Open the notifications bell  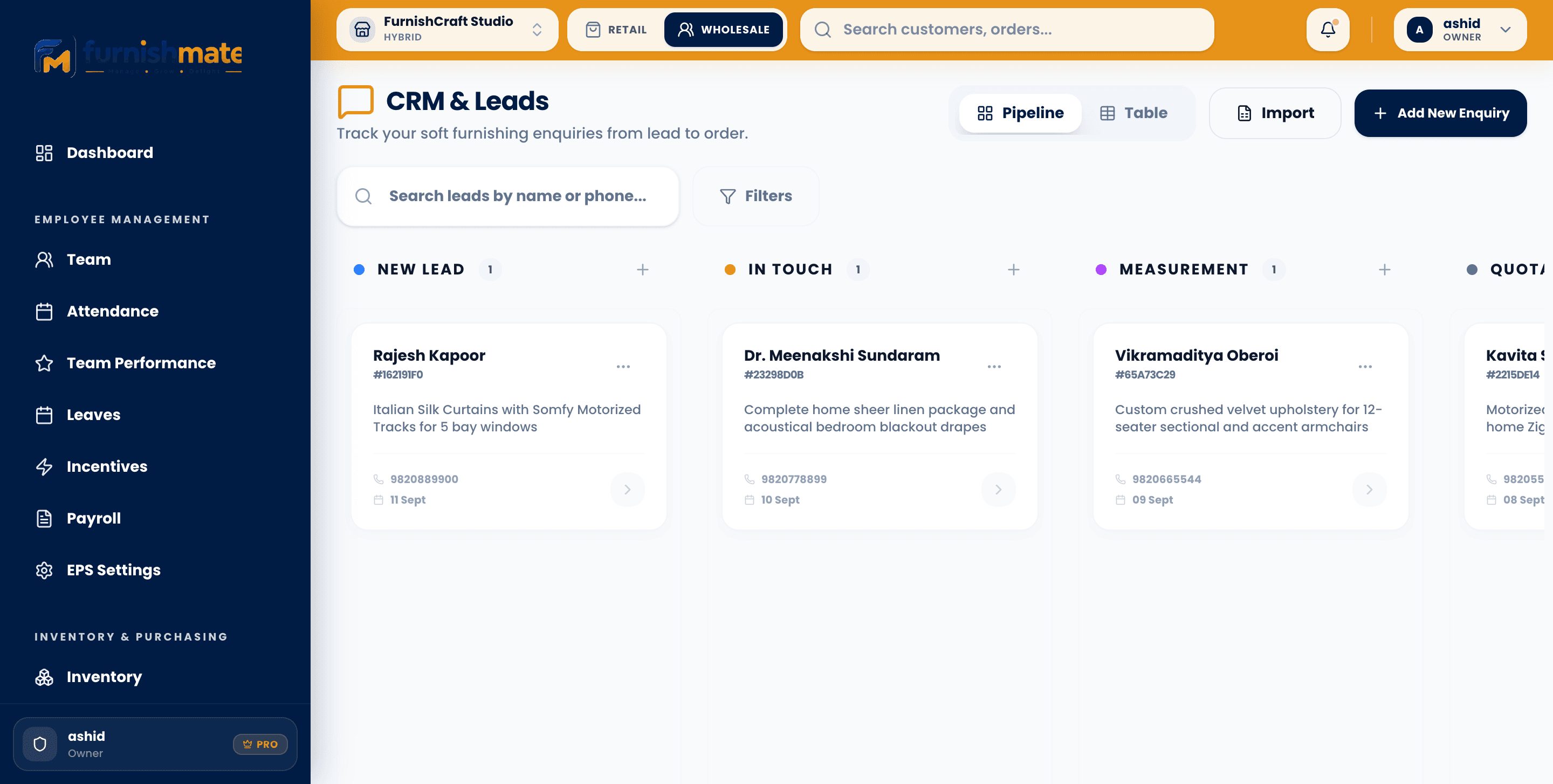(1328, 30)
